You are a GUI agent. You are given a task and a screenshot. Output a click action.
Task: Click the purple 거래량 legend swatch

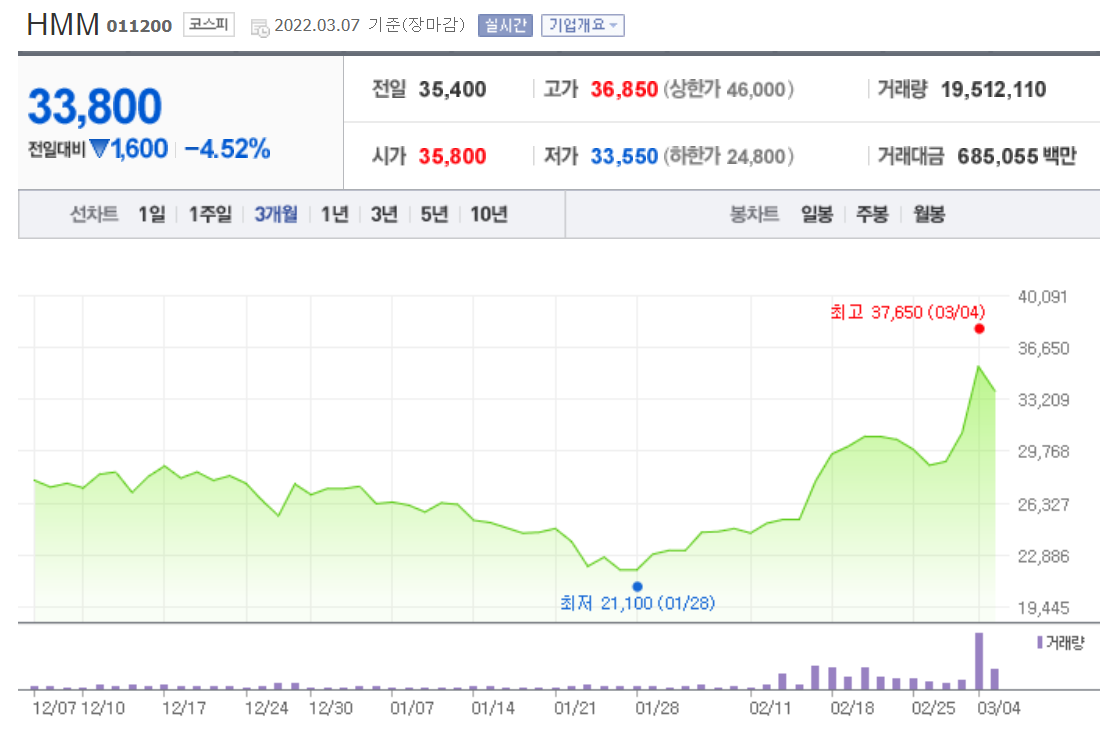click(1040, 642)
